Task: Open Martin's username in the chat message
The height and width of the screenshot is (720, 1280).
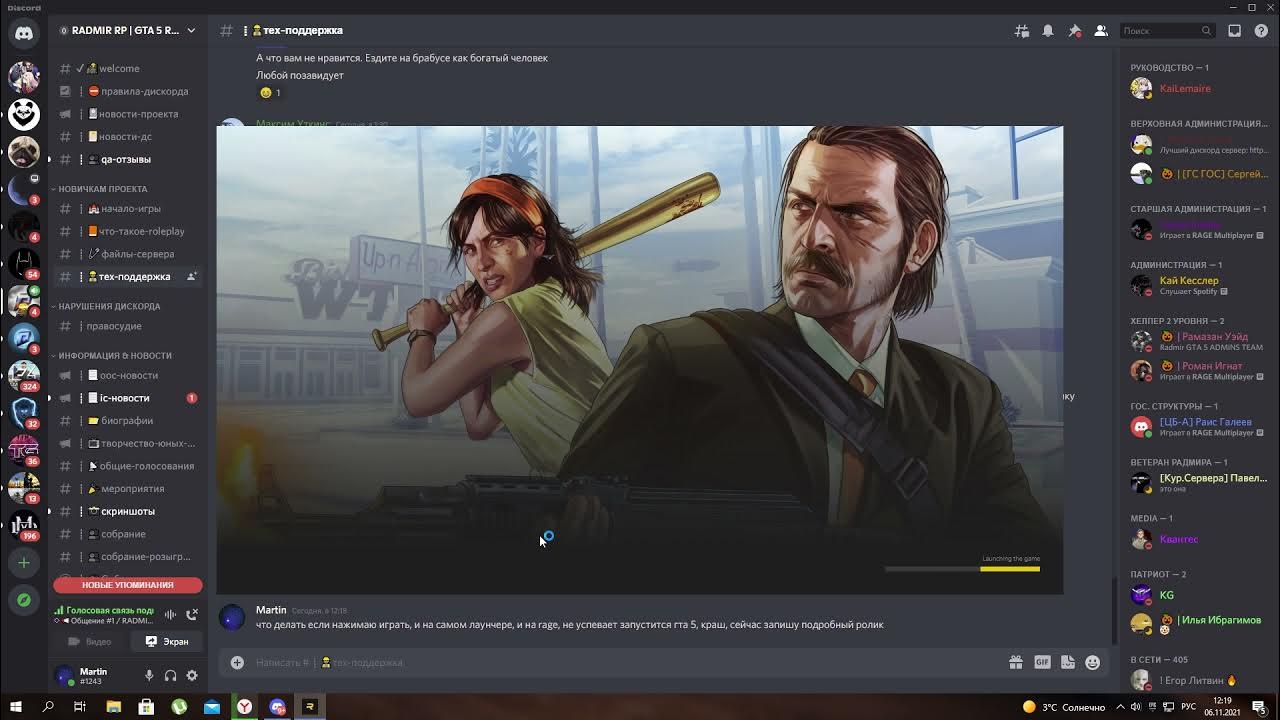Action: pyautogui.click(x=271, y=610)
